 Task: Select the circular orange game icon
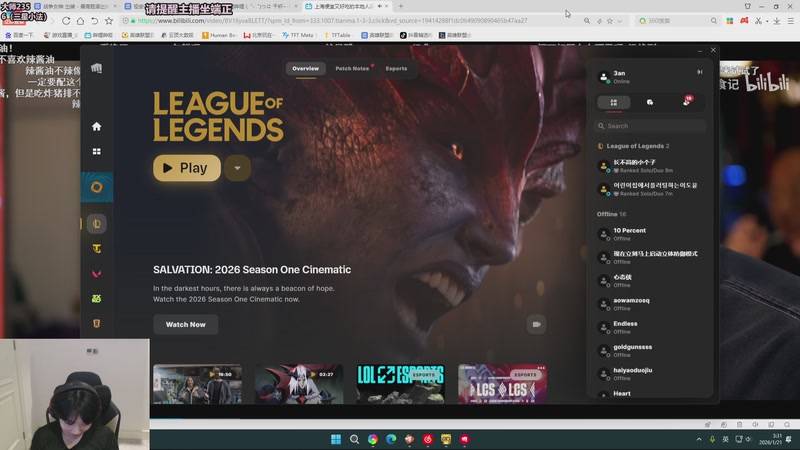click(x=96, y=187)
